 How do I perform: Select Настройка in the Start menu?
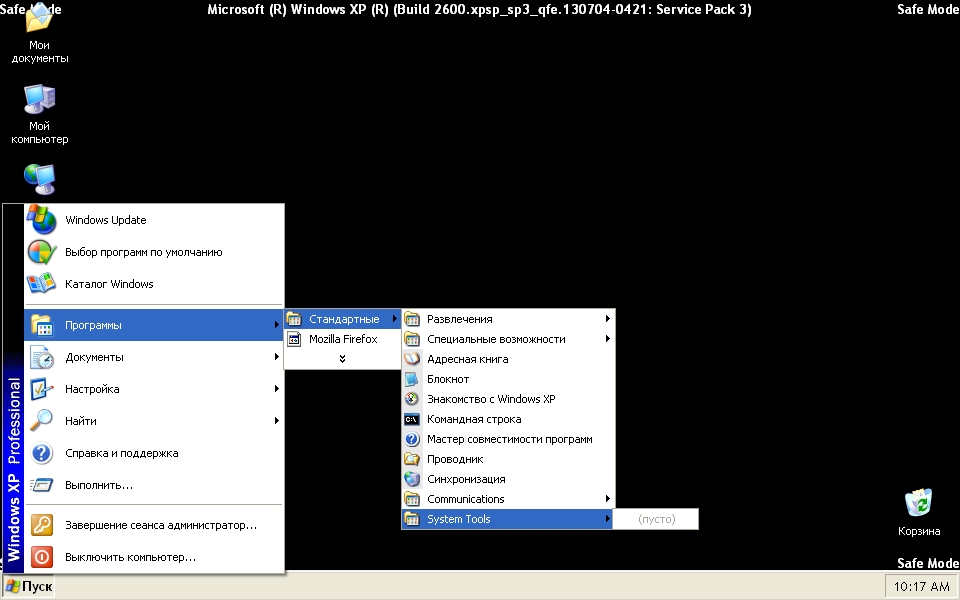coord(92,389)
